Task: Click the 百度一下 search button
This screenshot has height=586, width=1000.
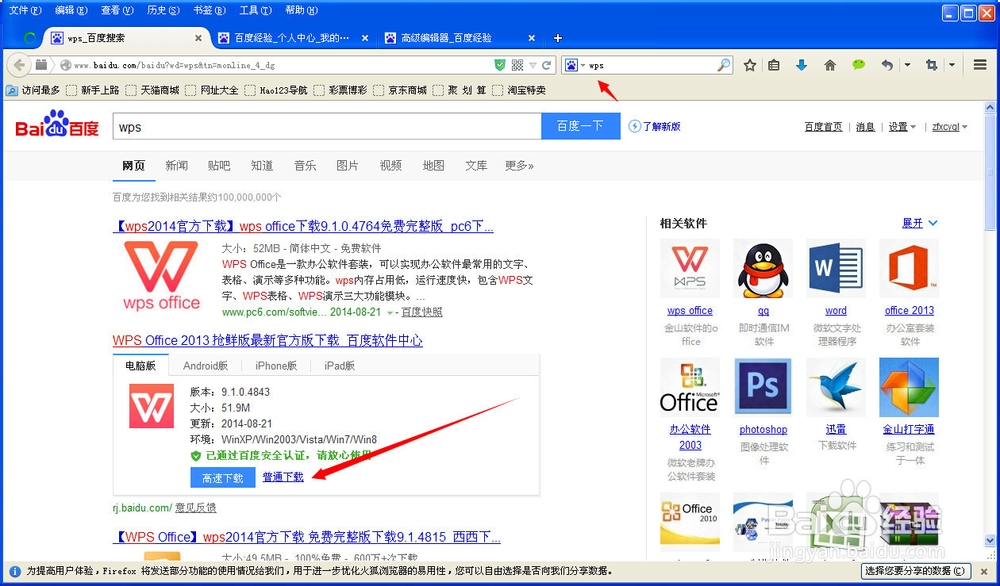Action: point(580,126)
